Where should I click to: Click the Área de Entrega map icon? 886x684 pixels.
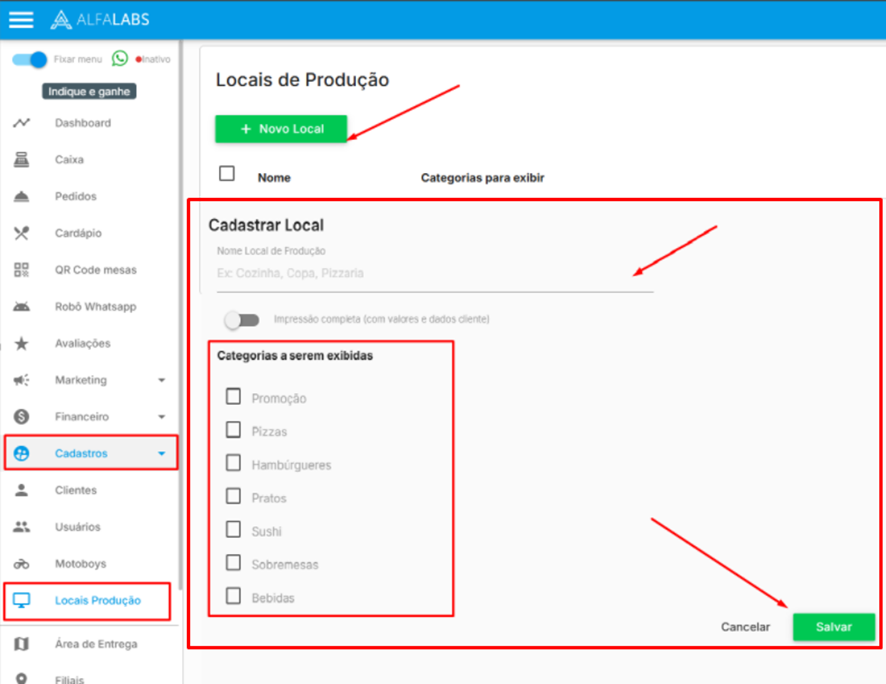(21, 644)
